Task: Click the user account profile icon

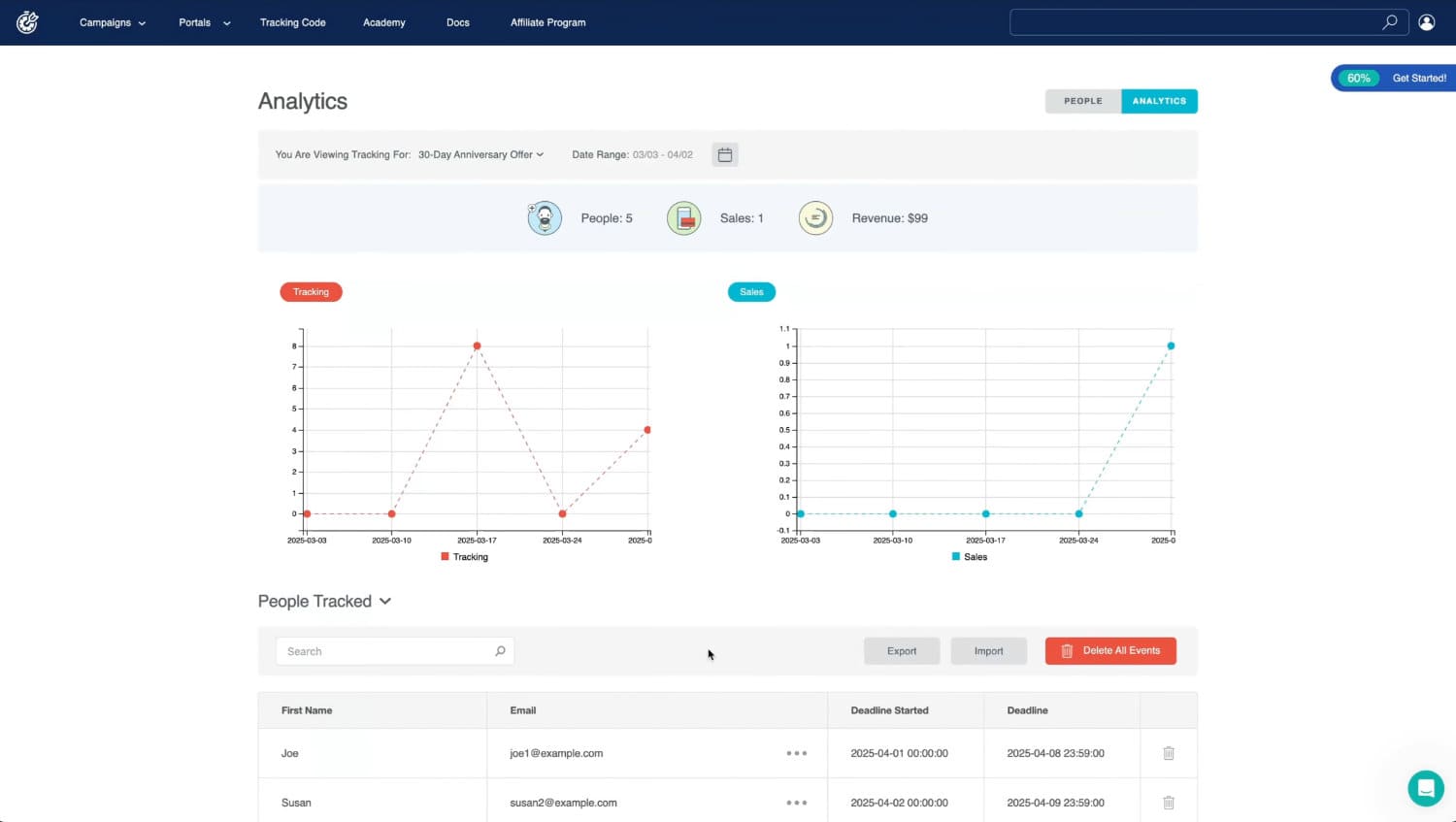Action: (1426, 22)
